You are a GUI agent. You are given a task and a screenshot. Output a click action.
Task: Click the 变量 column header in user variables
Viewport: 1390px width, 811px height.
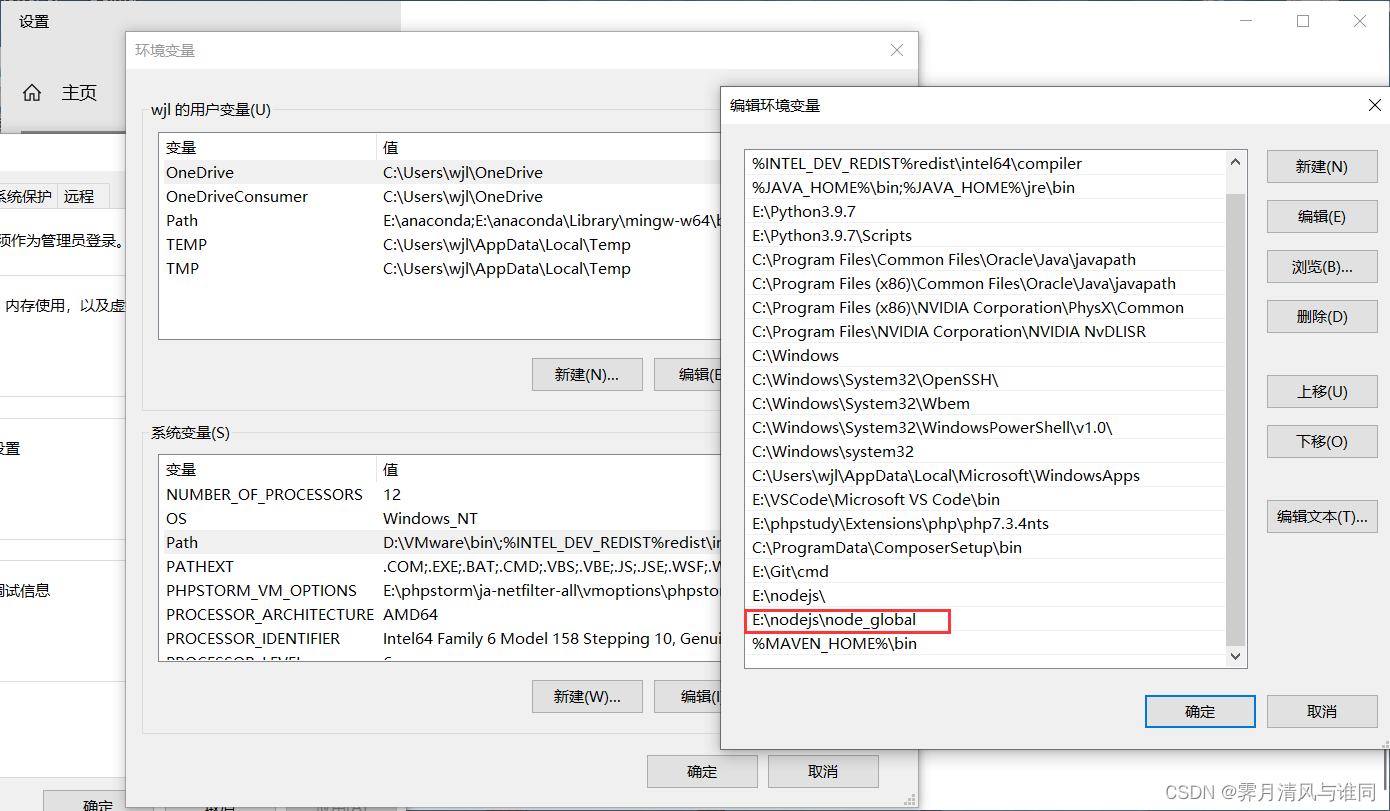click(268, 148)
